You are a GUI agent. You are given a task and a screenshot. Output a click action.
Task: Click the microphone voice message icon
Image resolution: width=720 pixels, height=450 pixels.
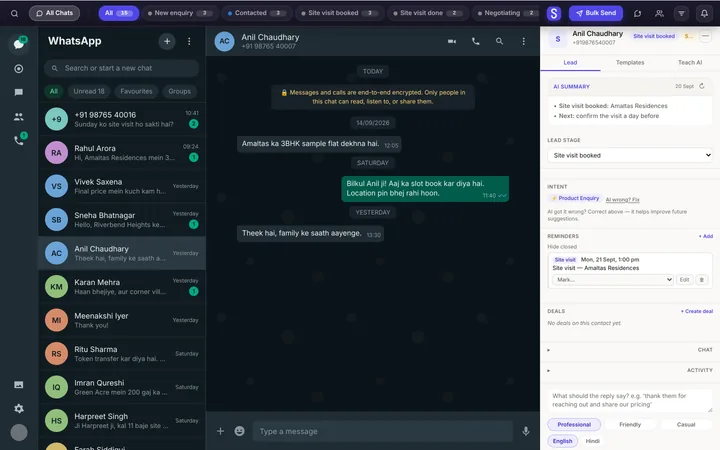point(526,431)
